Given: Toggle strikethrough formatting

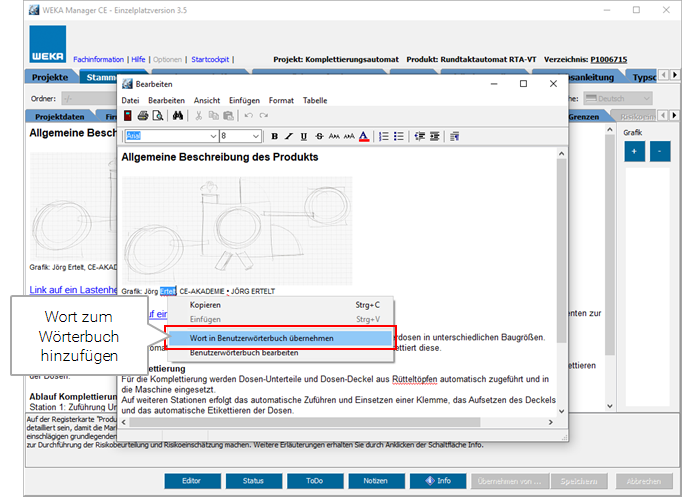Looking at the screenshot, I should click(x=319, y=136).
